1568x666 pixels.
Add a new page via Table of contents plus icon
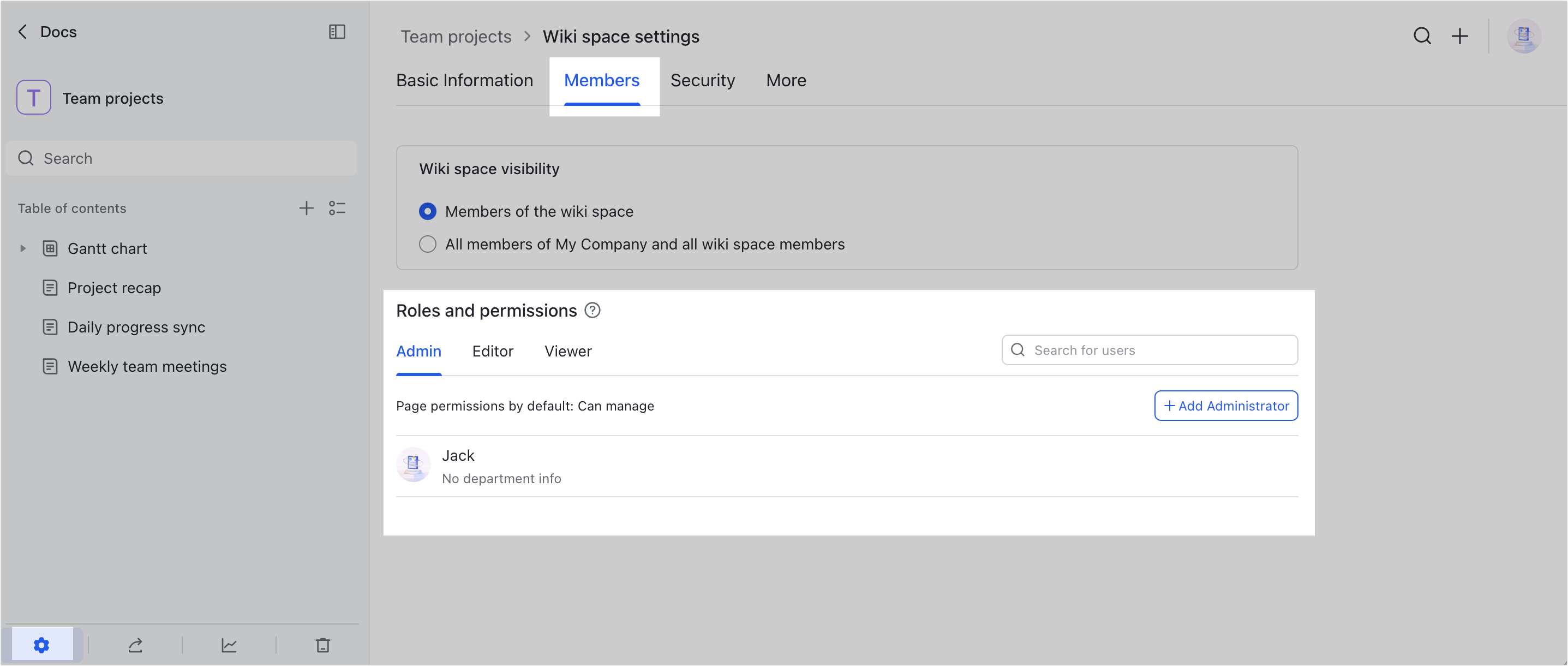[x=307, y=208]
